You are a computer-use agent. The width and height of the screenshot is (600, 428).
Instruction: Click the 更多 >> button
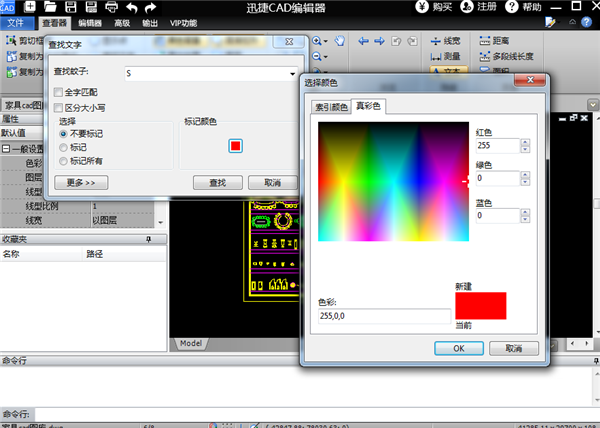[81, 182]
